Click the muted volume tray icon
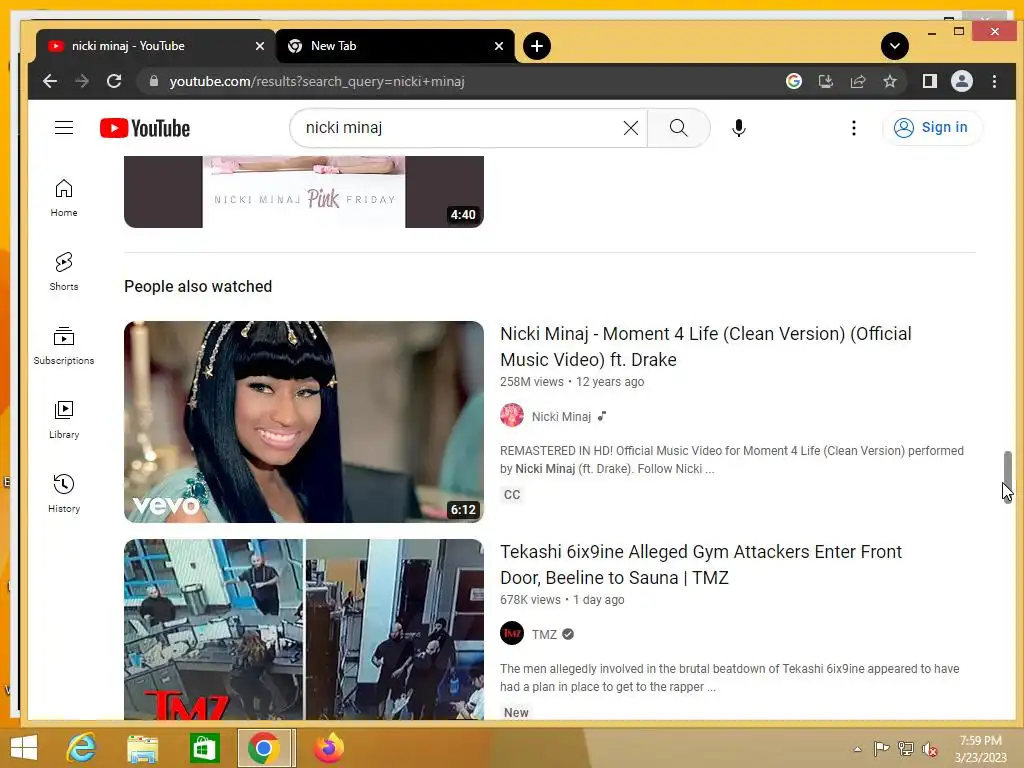The image size is (1024, 768). pyautogui.click(x=929, y=749)
